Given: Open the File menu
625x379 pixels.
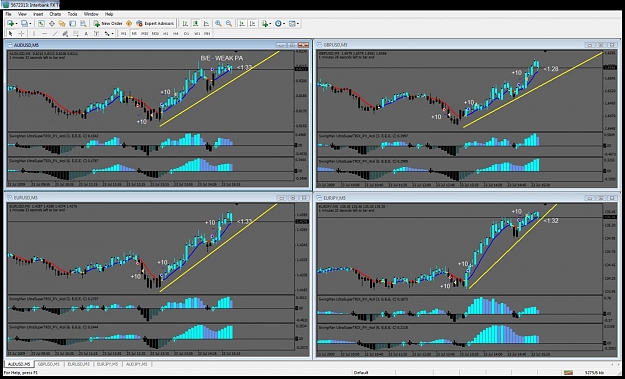Looking at the screenshot, I should (8, 14).
